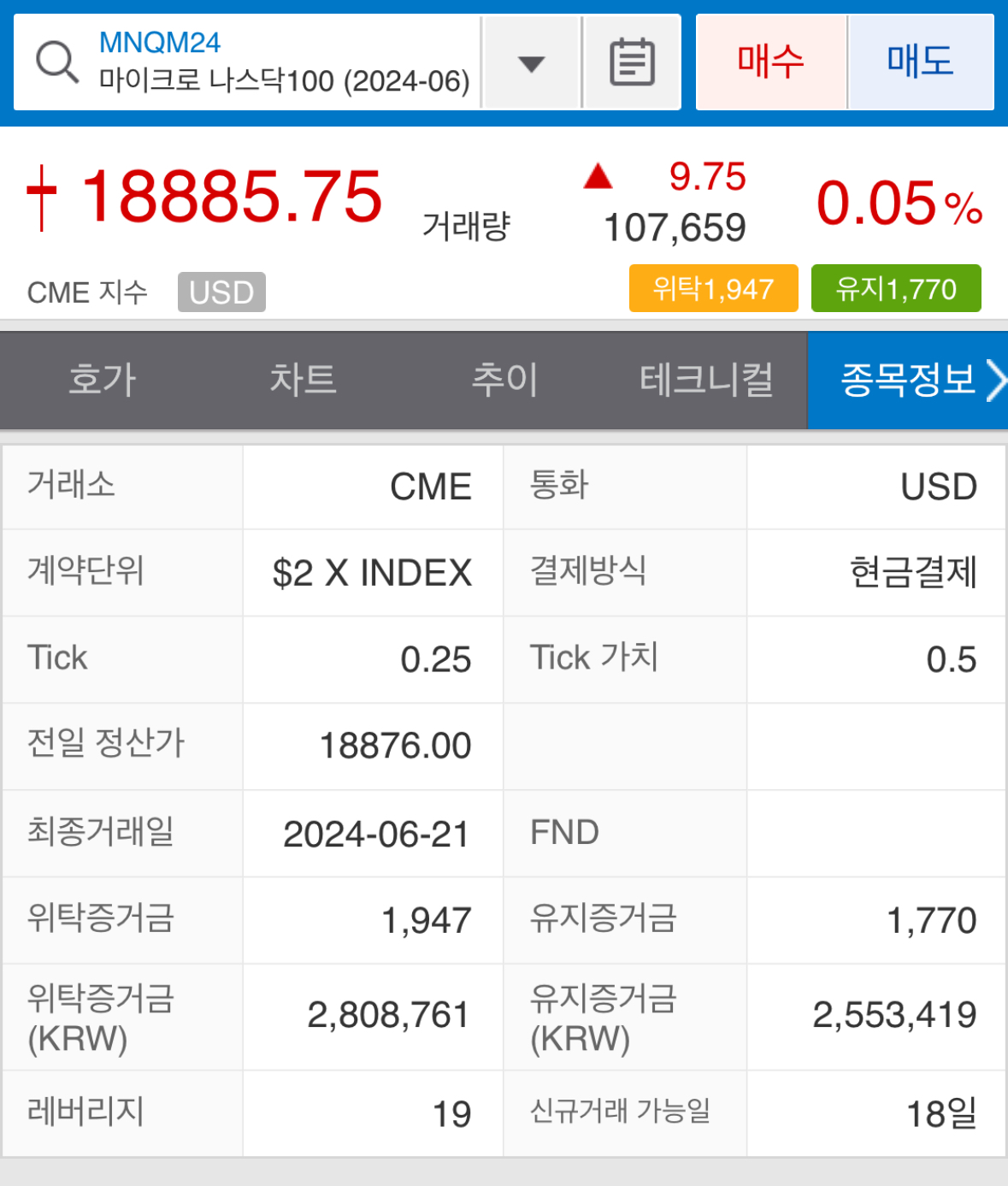Image resolution: width=1008 pixels, height=1186 pixels.
Task: Tap the Tick 가치 value 0.5
Action: point(952,659)
